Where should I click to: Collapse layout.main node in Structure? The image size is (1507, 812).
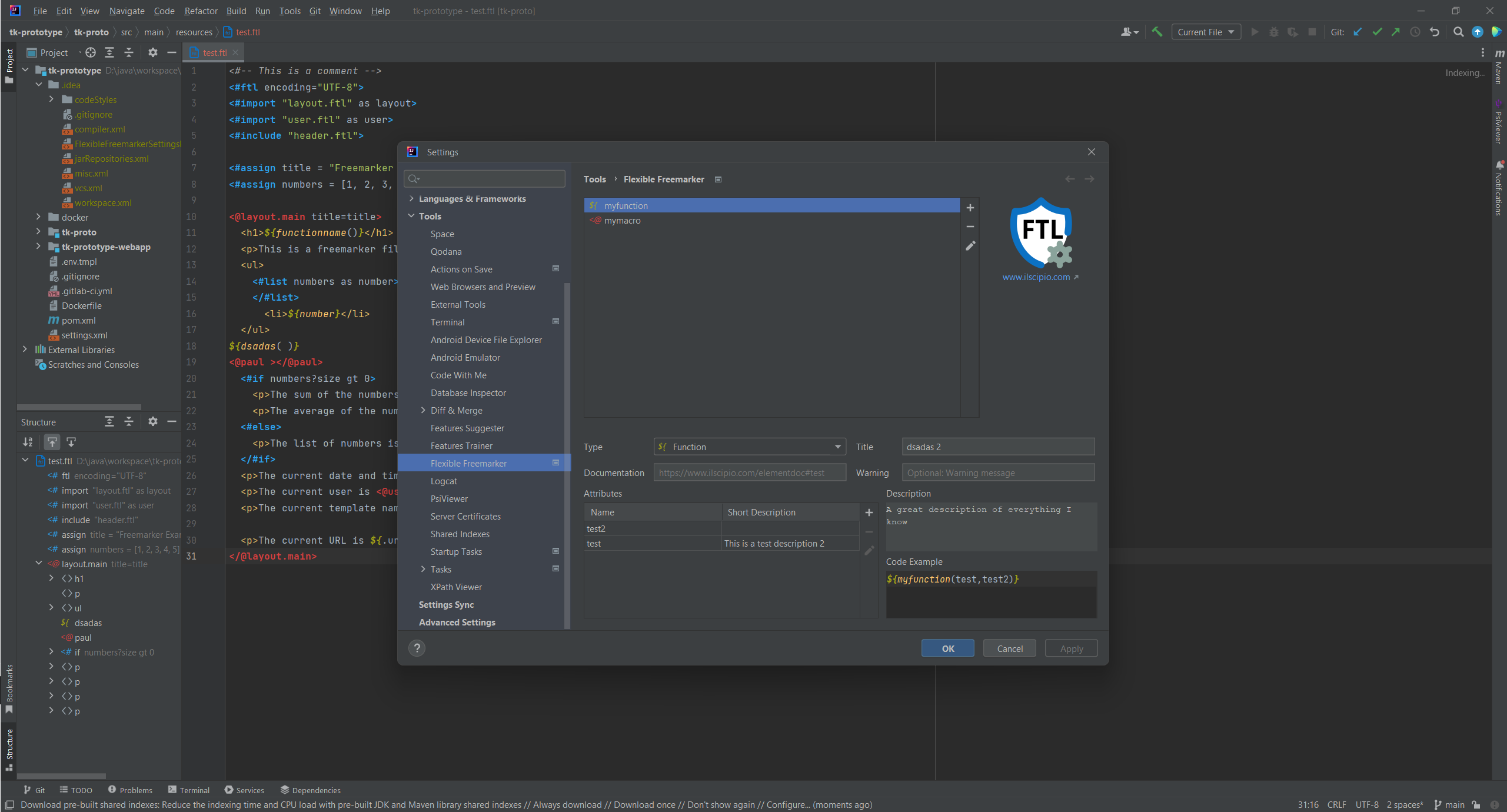(38, 563)
